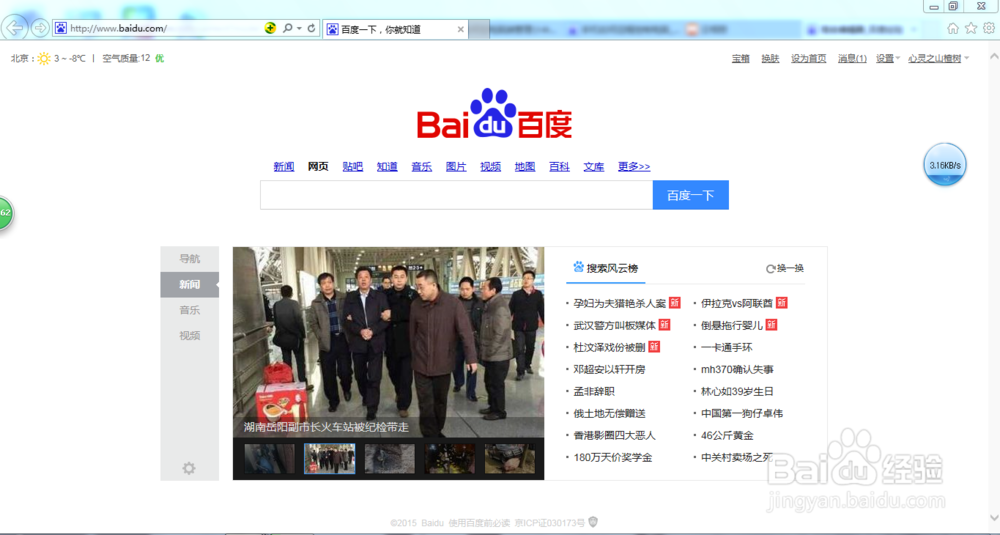Viewport: 1000px width, 535px height.
Task: Open hot search 邓超安以轩开房
Action: 609,369
